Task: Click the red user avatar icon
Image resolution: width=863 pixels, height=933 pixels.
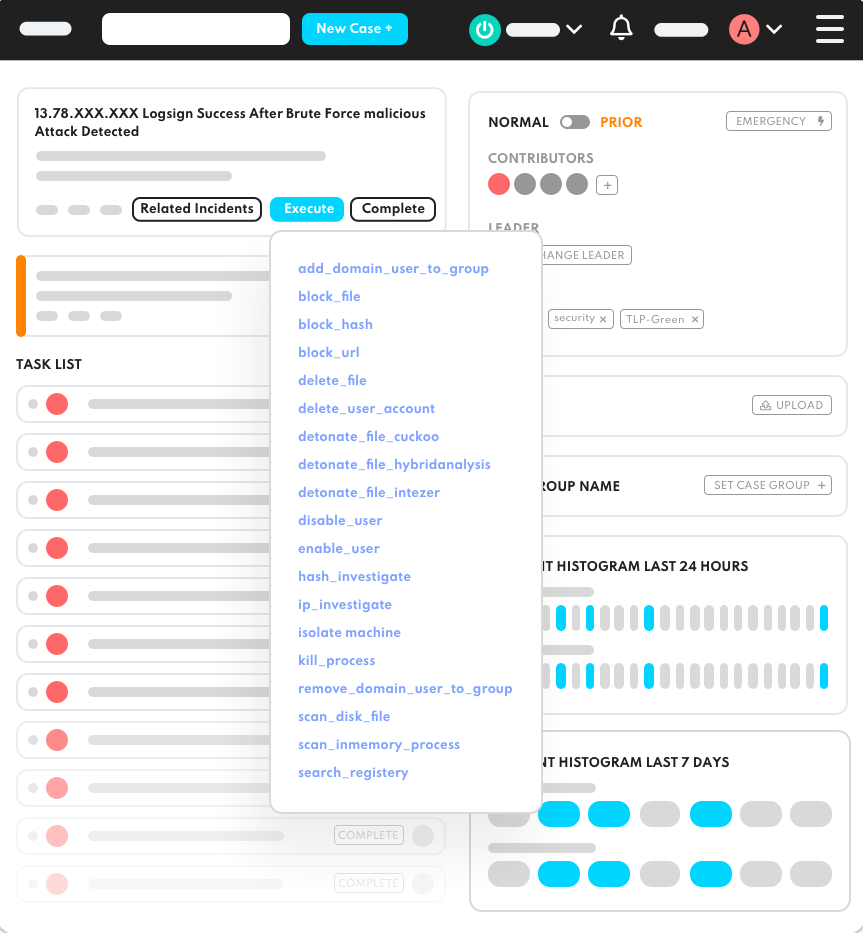Action: pos(743,29)
